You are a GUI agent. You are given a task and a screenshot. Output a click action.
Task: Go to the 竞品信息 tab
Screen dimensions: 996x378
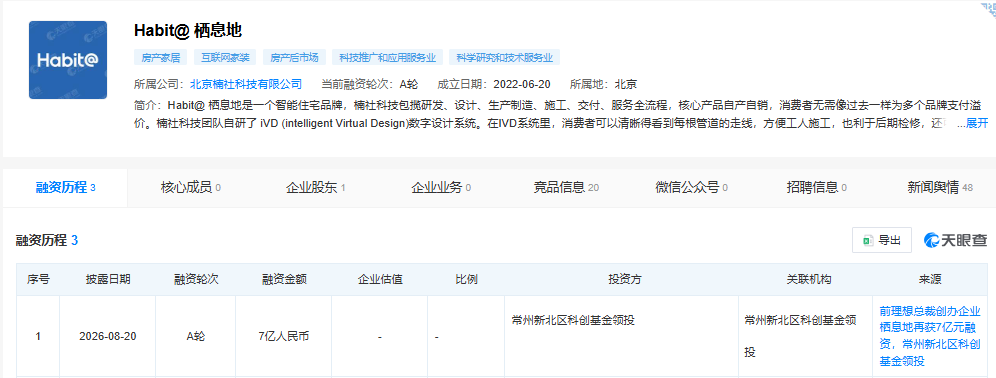pyautogui.click(x=566, y=187)
